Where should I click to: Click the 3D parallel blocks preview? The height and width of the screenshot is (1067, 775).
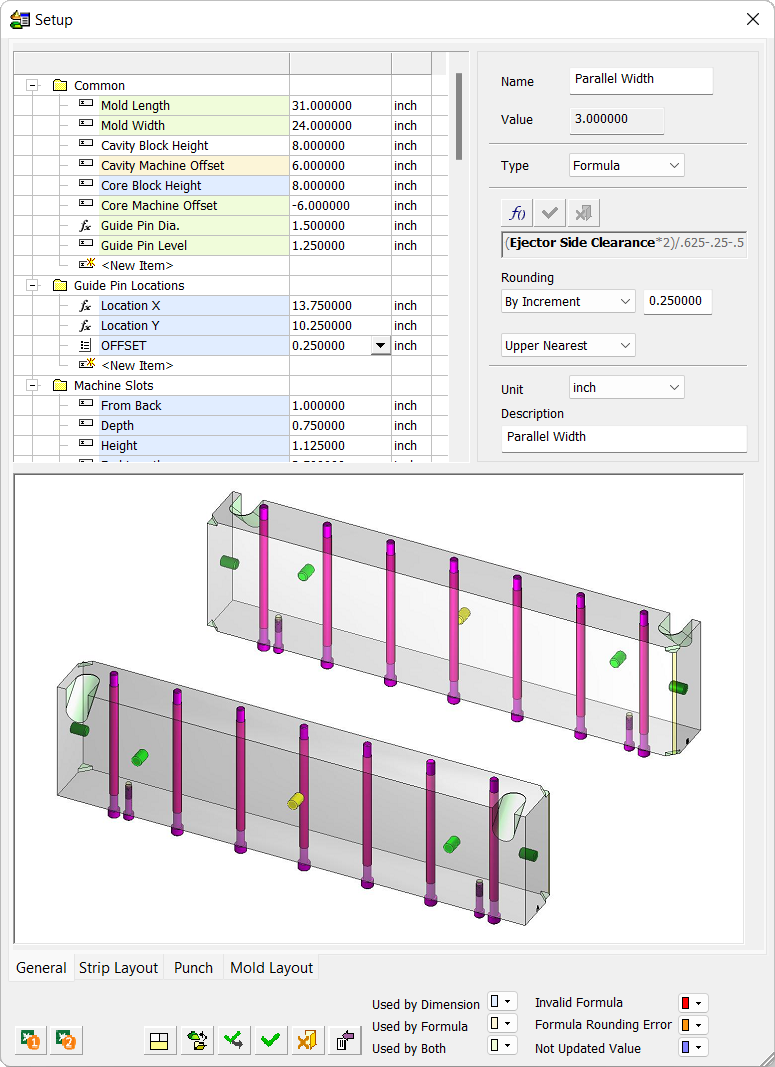tap(378, 708)
